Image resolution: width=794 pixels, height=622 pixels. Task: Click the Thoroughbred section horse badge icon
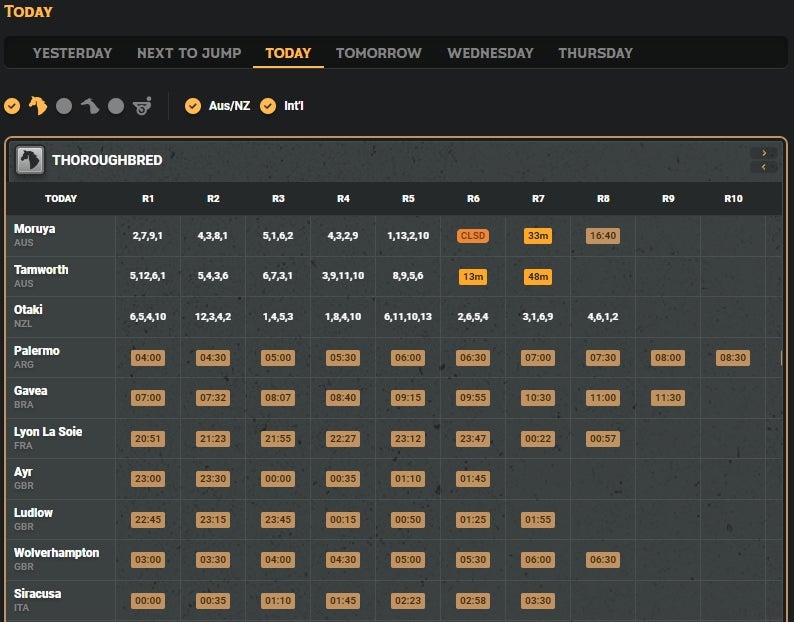point(30,160)
